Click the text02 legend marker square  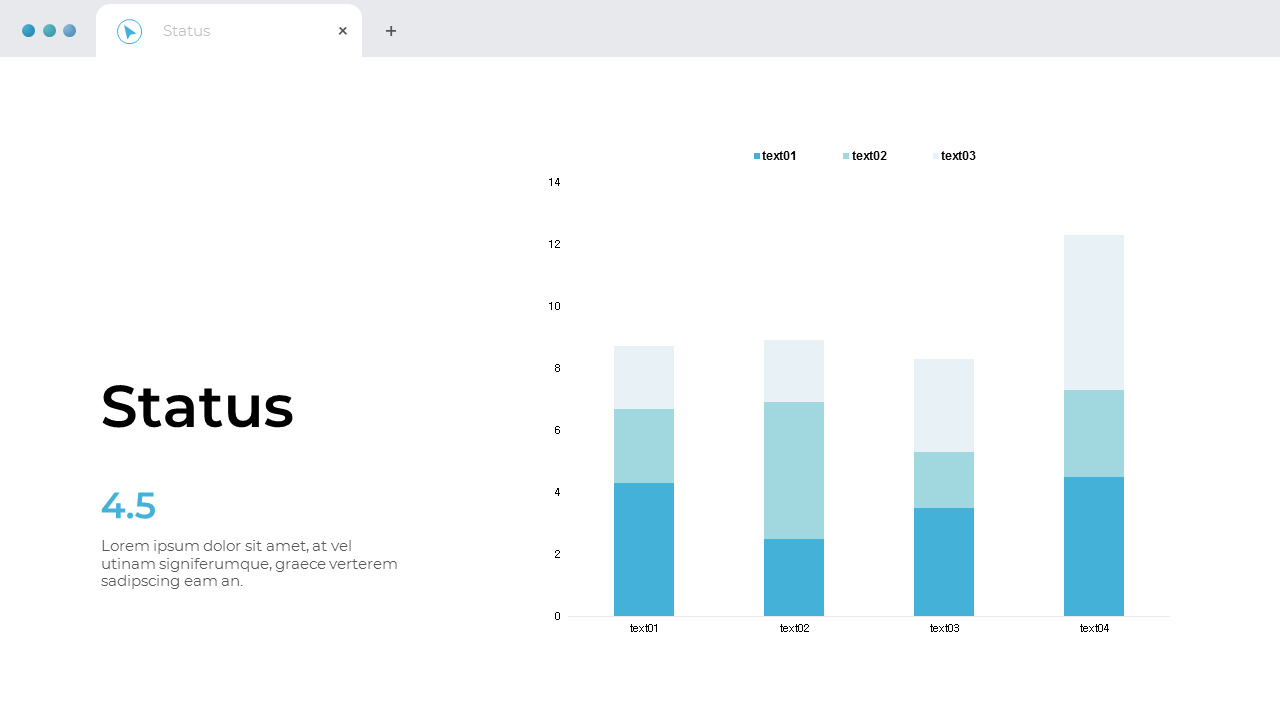(846, 156)
